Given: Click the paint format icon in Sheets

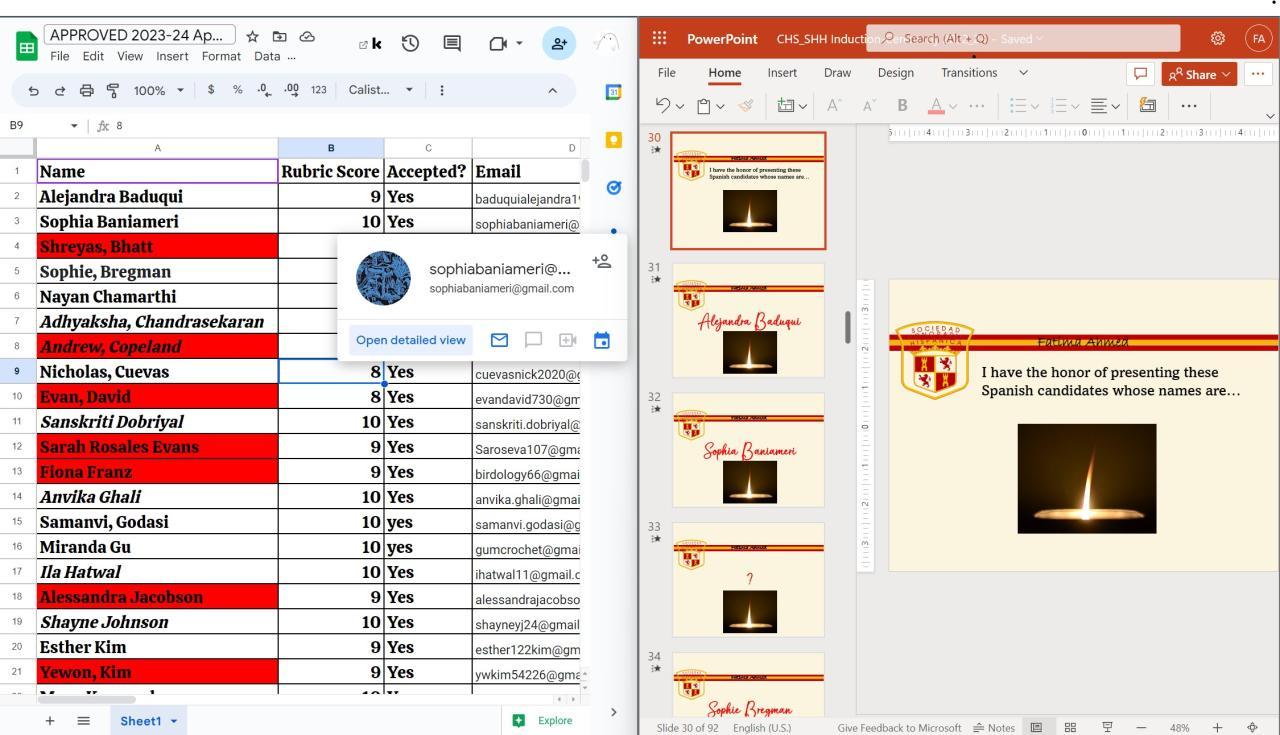Looking at the screenshot, I should 112,90.
